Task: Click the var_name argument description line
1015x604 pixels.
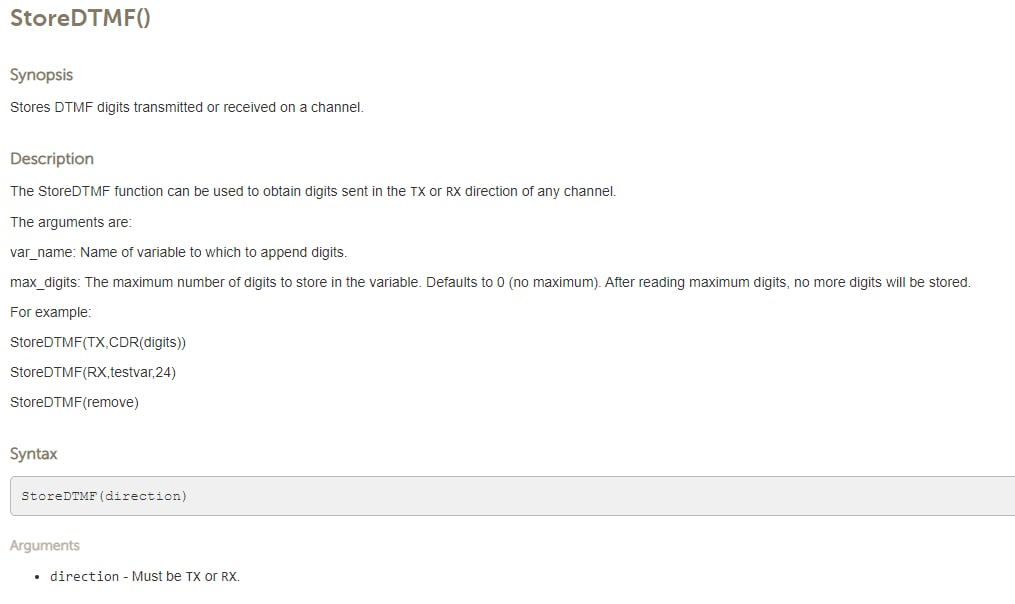Action: pos(179,252)
